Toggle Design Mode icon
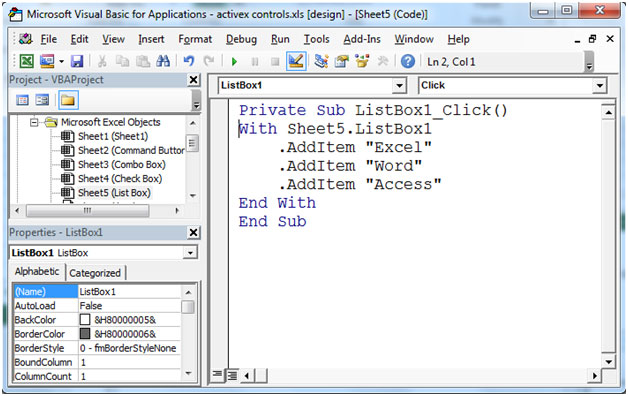The height and width of the screenshot is (396, 628). click(x=296, y=61)
